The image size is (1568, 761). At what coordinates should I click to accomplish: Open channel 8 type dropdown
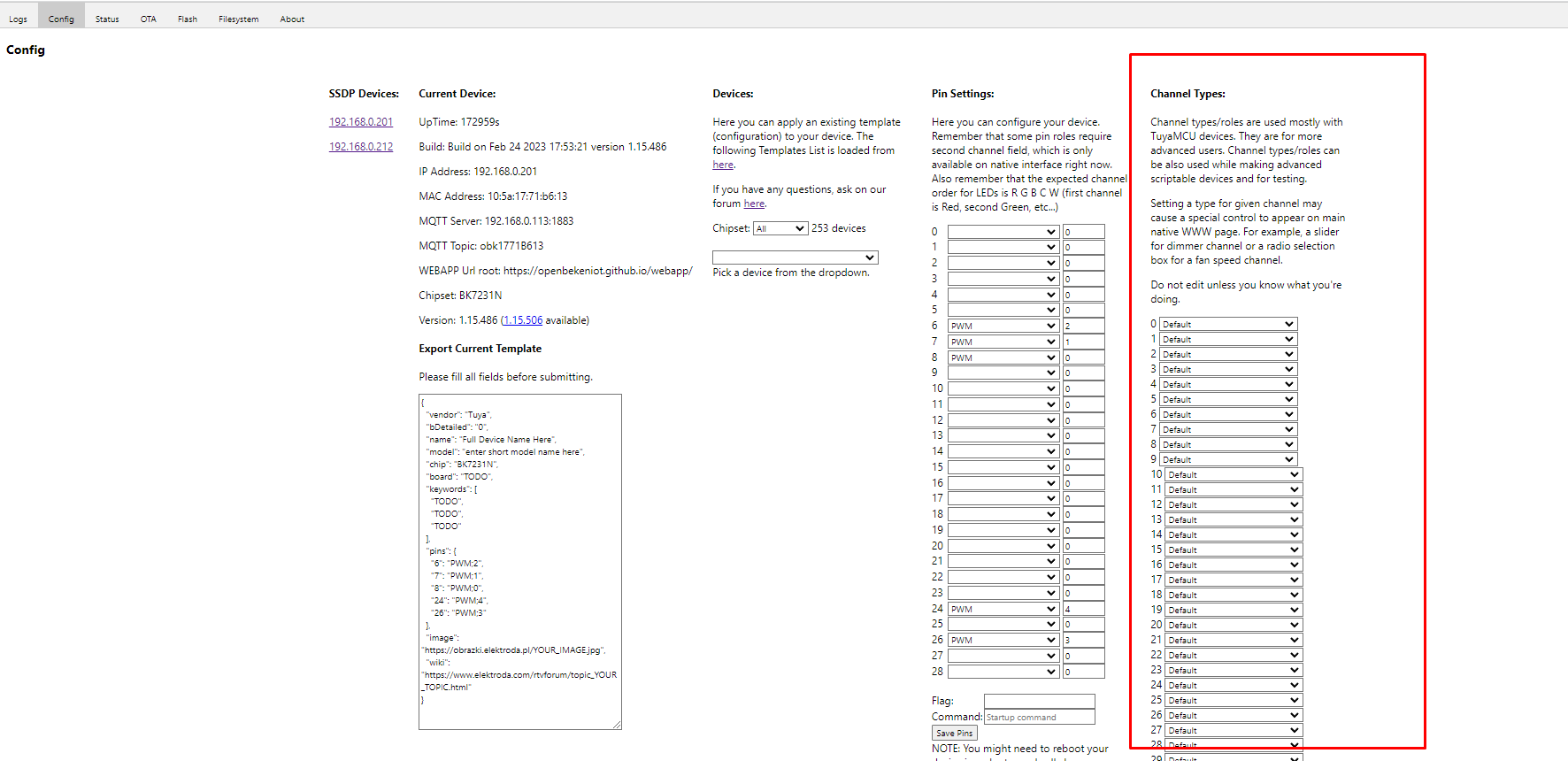point(1228,444)
